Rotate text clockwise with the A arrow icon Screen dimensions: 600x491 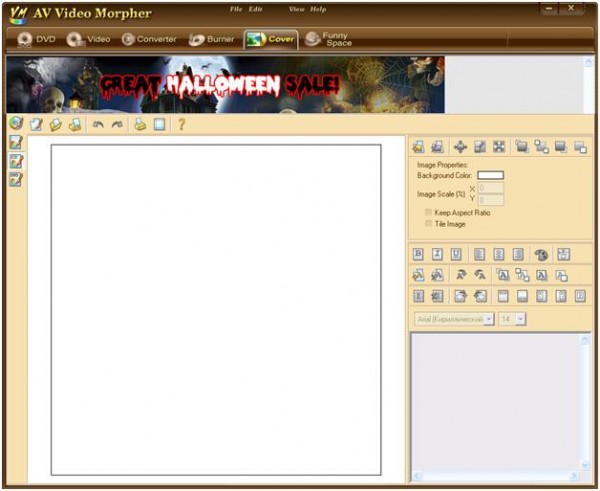click(461, 275)
